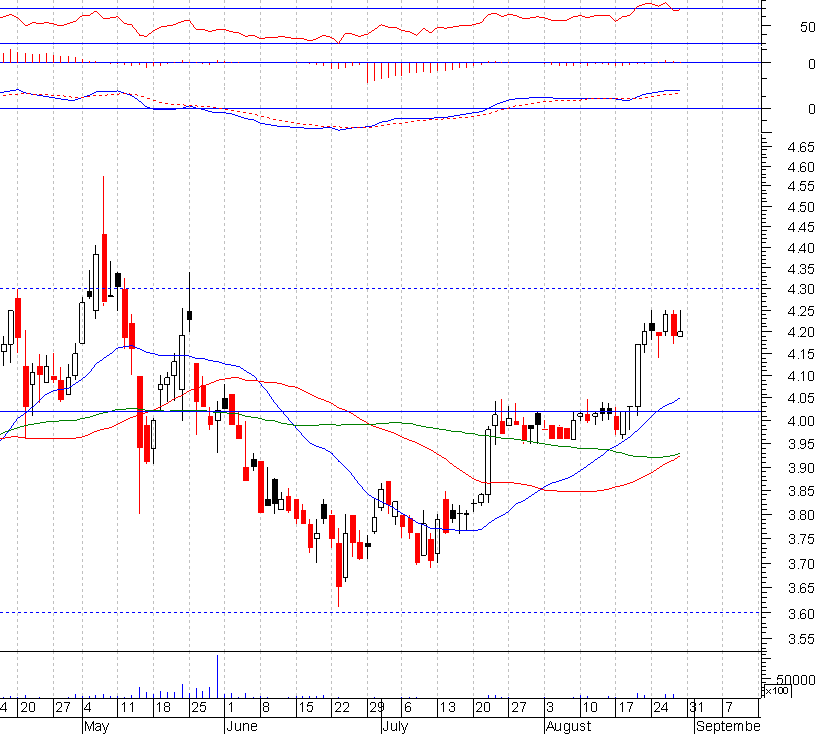Image resolution: width=819 pixels, height=734 pixels.
Task: Select the 3.60 support price label
Action: (x=801, y=614)
